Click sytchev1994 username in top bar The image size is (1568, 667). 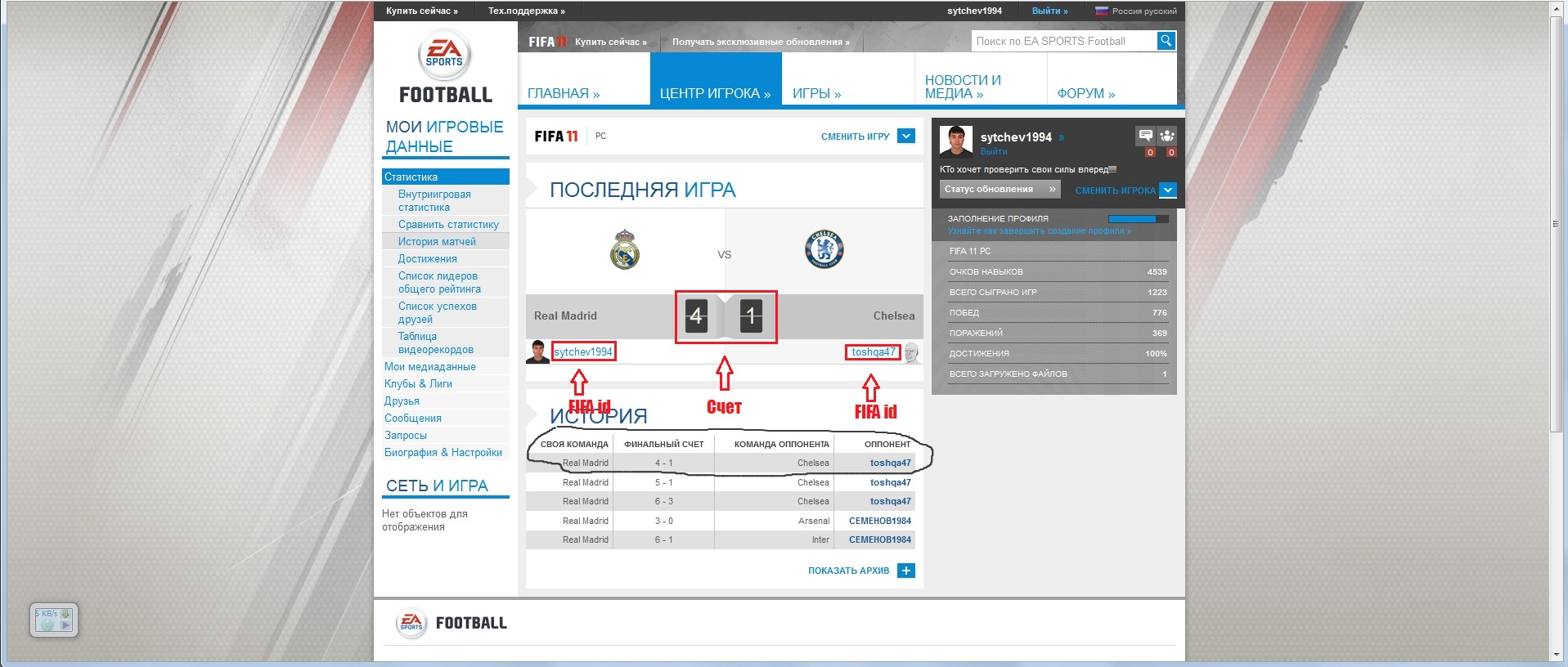974,11
